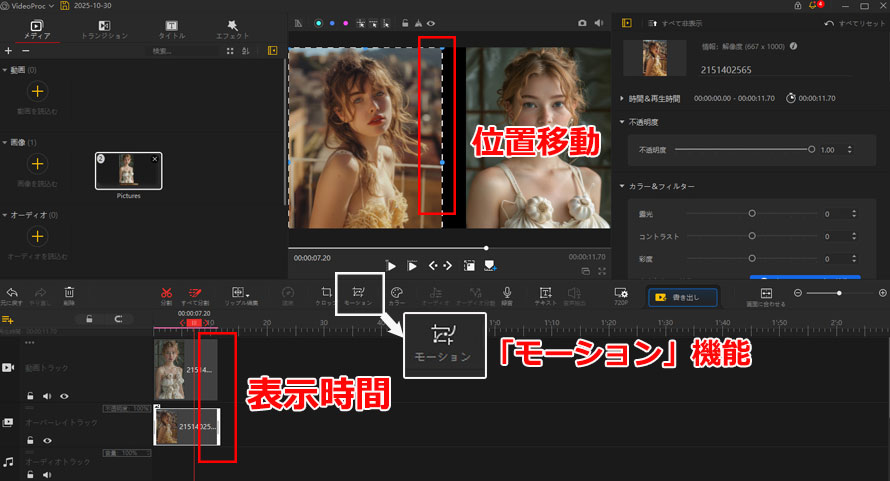Collapse the opacity (不透明度) section
890x481 pixels.
pyautogui.click(x=622, y=122)
